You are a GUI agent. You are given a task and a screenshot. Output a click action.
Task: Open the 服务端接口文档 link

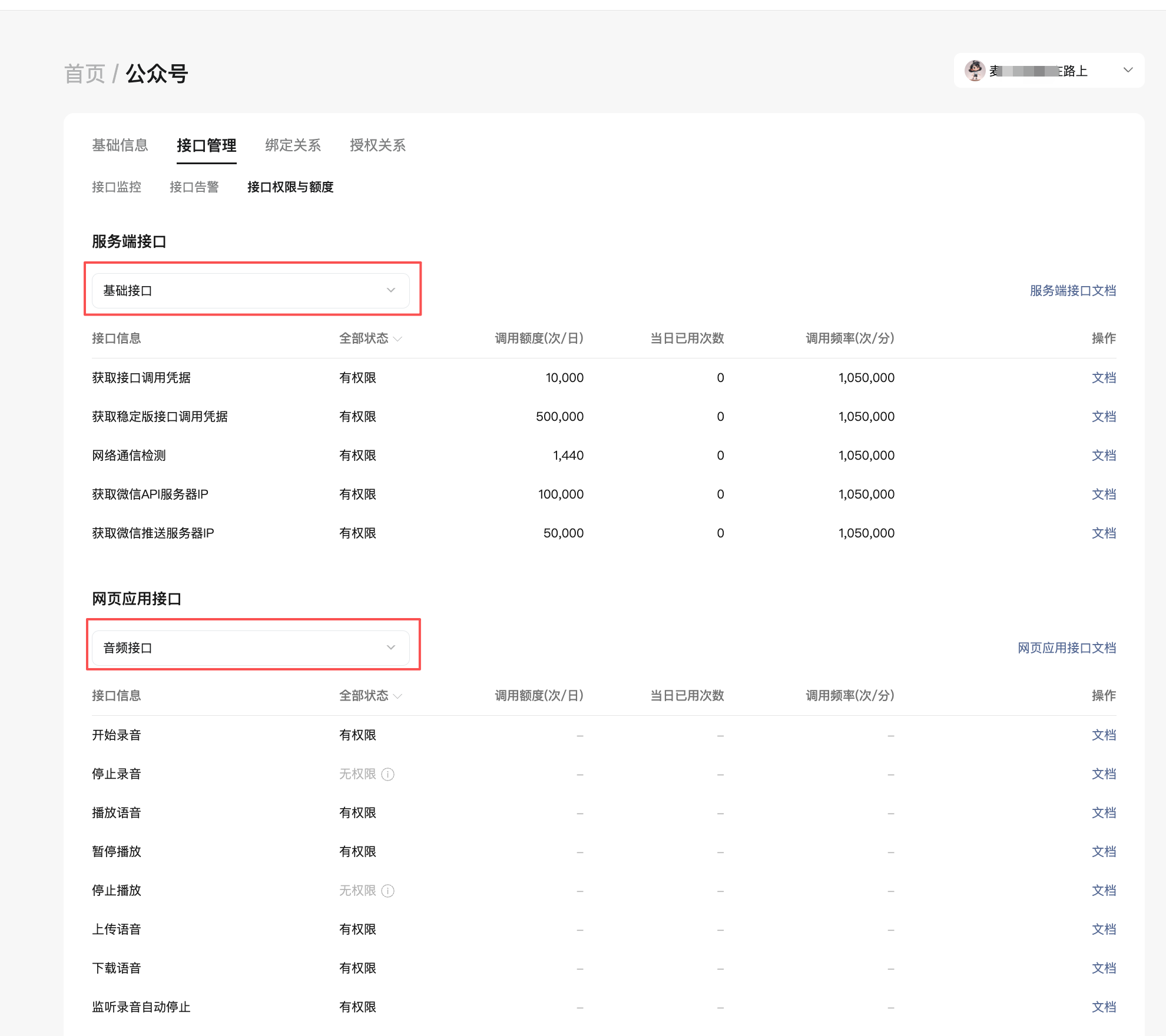[x=1072, y=291]
